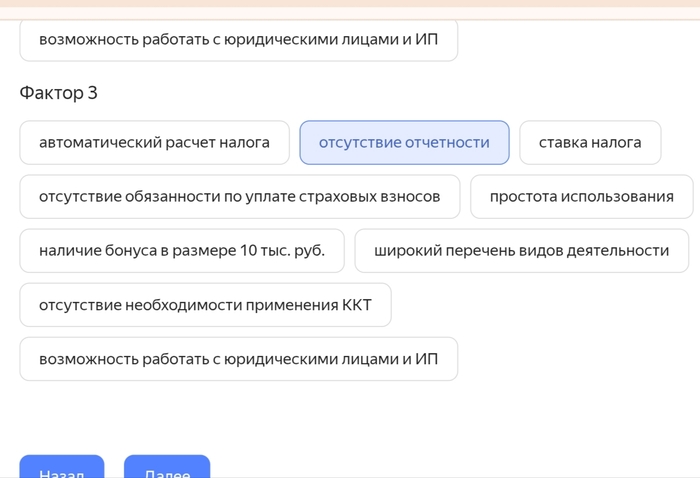Select 'автоматический расчет налога' under Фактор 3

click(x=154, y=143)
